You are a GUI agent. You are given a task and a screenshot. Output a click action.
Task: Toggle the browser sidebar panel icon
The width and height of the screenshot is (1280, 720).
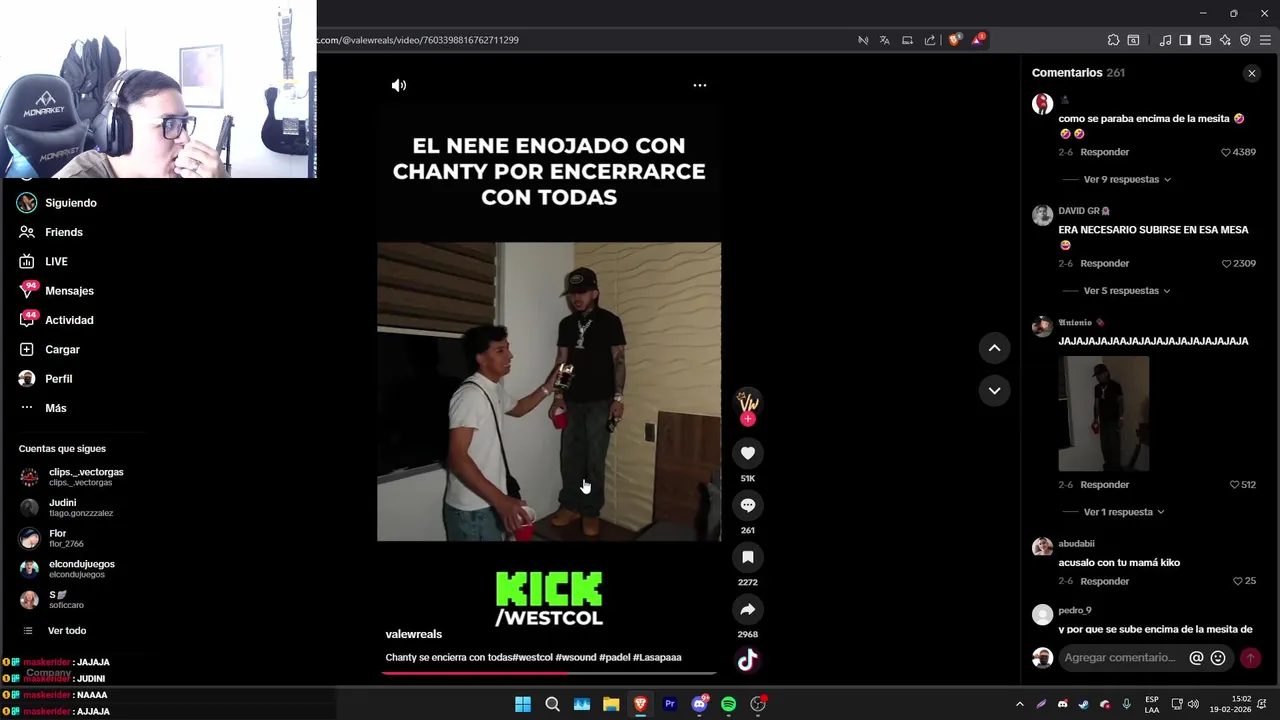pyautogui.click(x=1185, y=40)
